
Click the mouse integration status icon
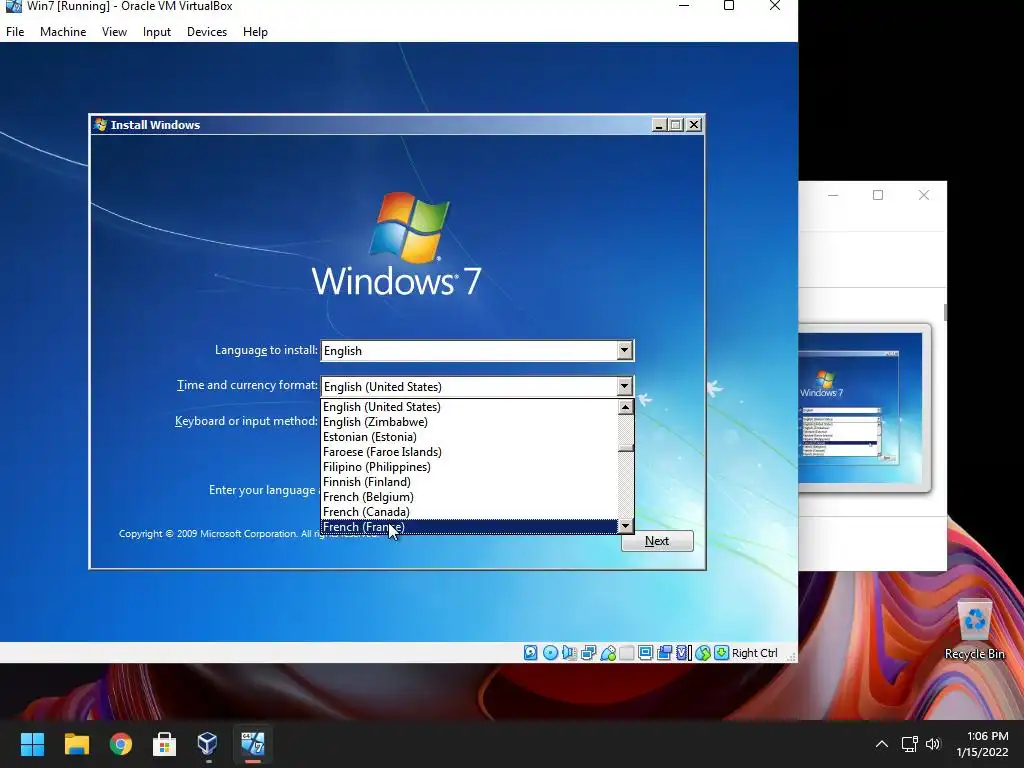click(703, 652)
